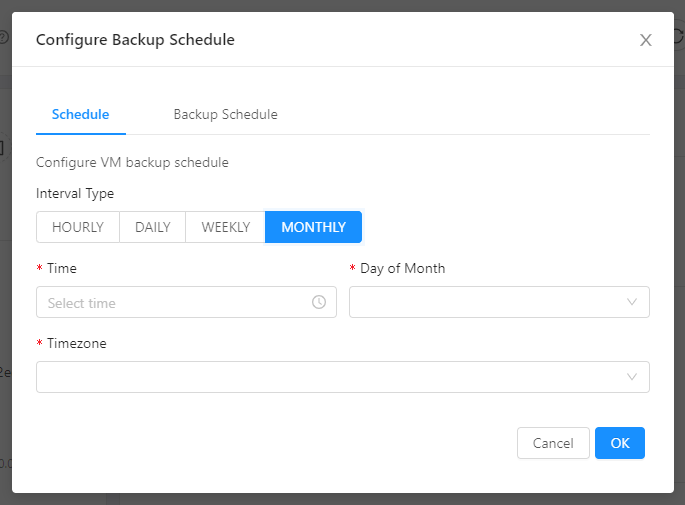The image size is (685, 505).
Task: Select the MONTHLY interval type
Action: (313, 227)
